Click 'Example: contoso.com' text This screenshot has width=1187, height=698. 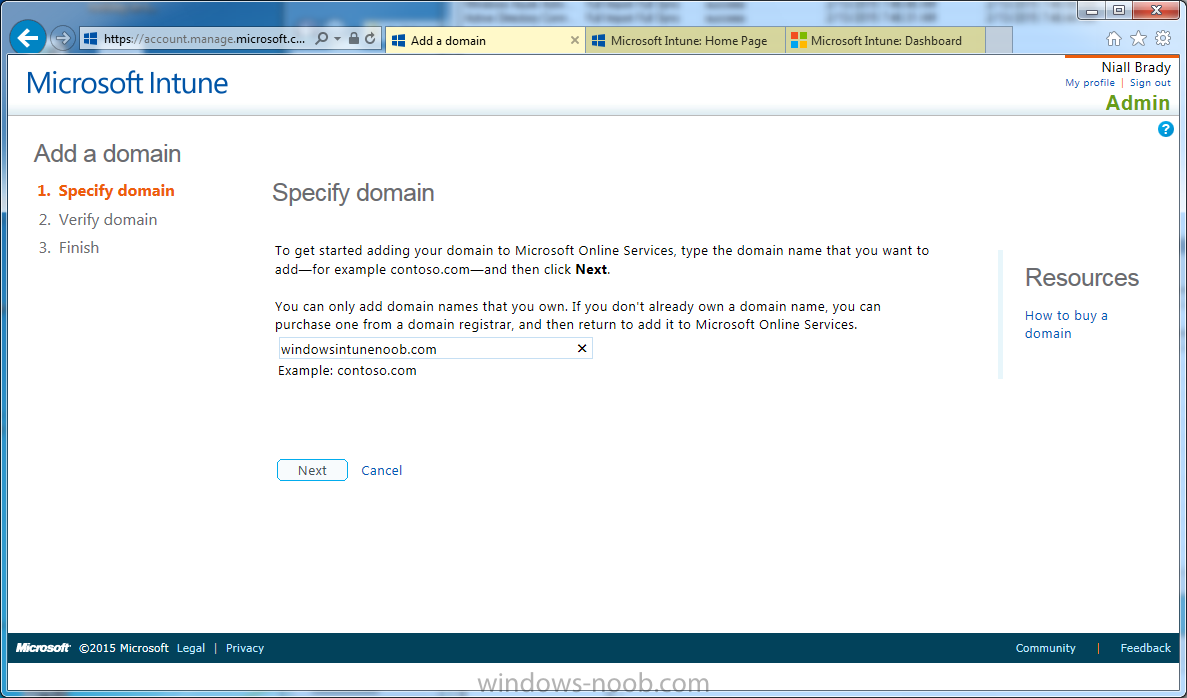pos(347,370)
